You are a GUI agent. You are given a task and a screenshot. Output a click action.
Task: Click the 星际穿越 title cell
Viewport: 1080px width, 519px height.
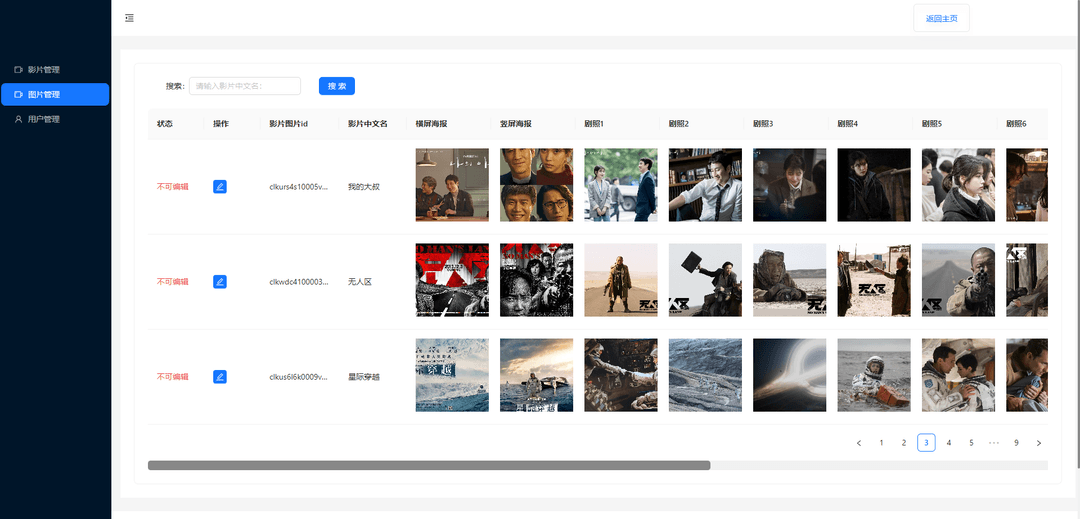364,377
